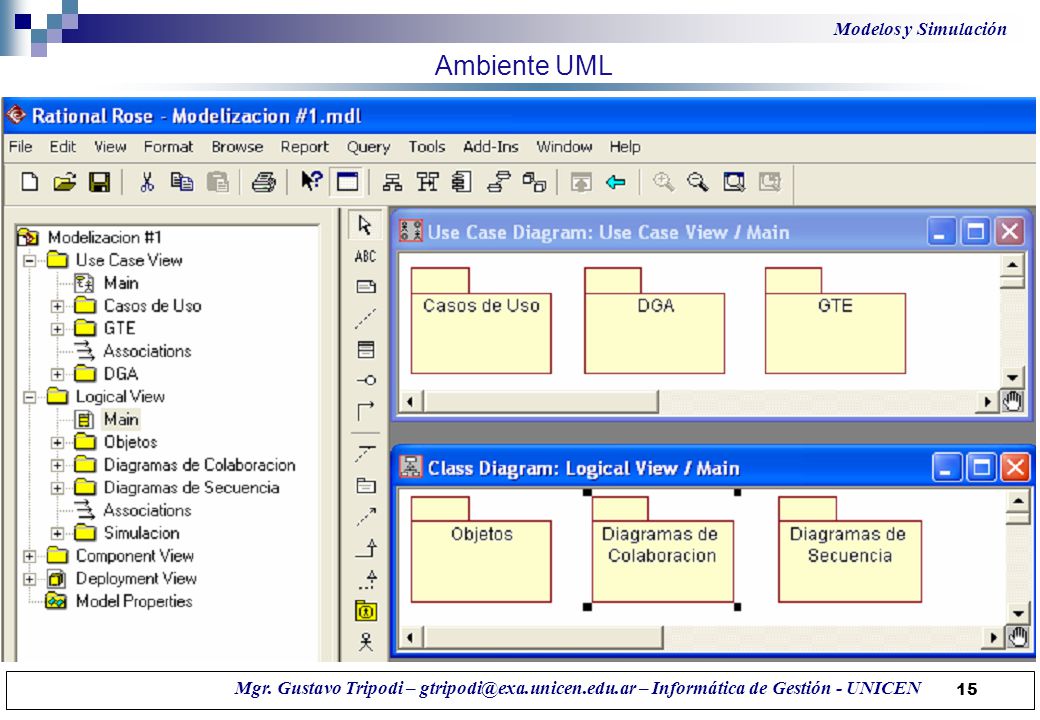Cut the selection with the scissors icon

[x=147, y=182]
